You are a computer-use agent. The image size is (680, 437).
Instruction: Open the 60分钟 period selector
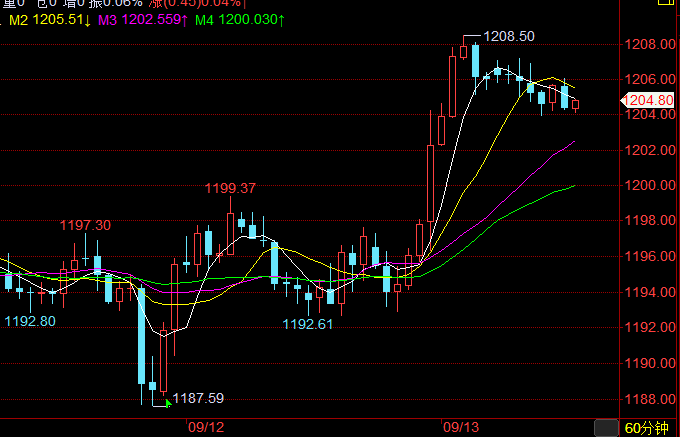(647, 428)
